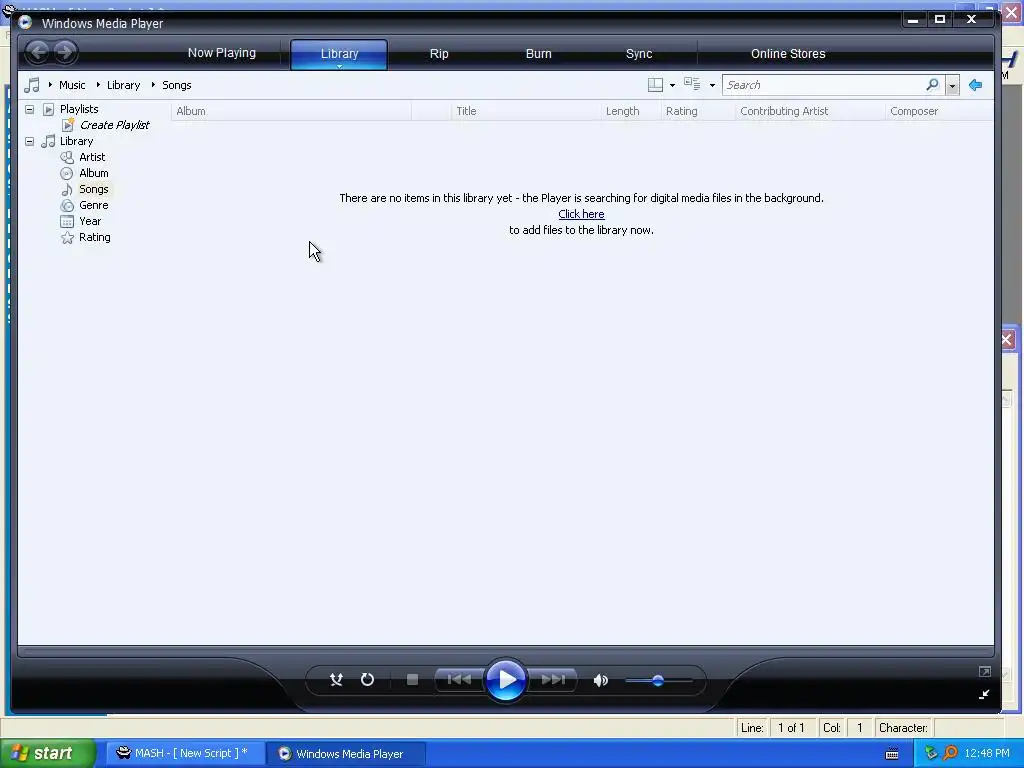The image size is (1024, 768).
Task: Click the system clock showing 12:48 PM
Action: pyautogui.click(x=987, y=754)
